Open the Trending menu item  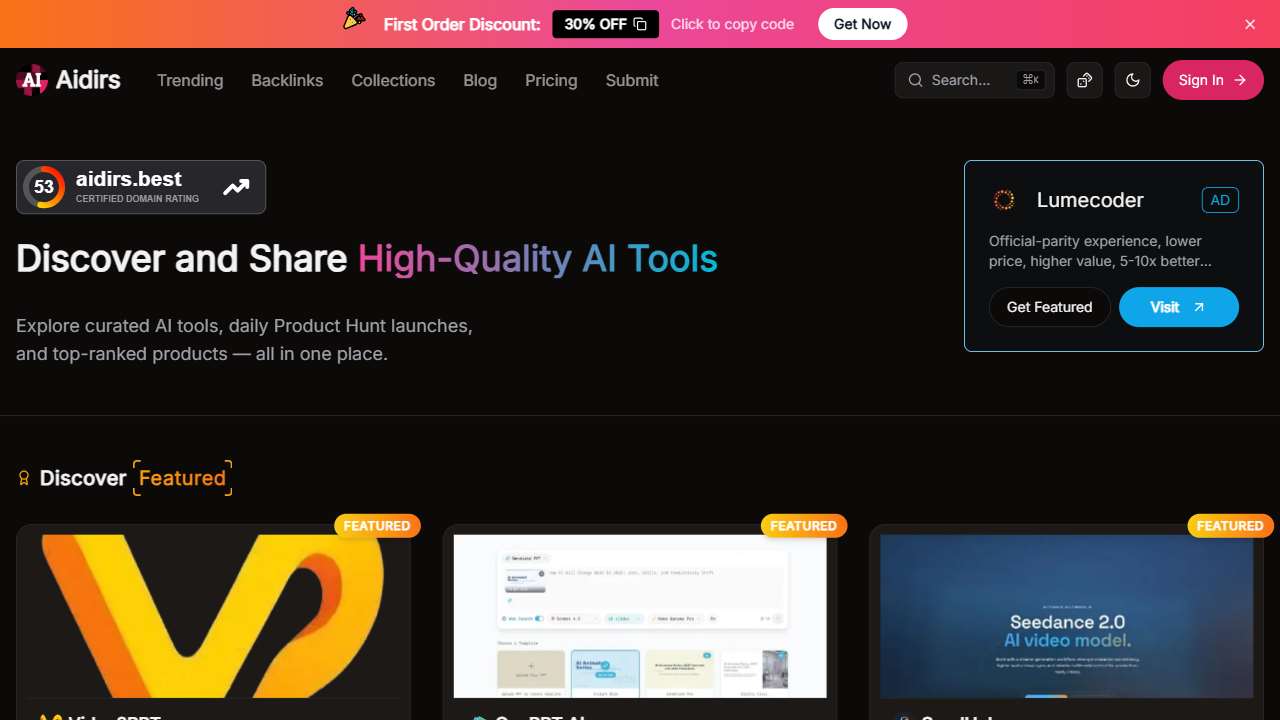tap(190, 80)
